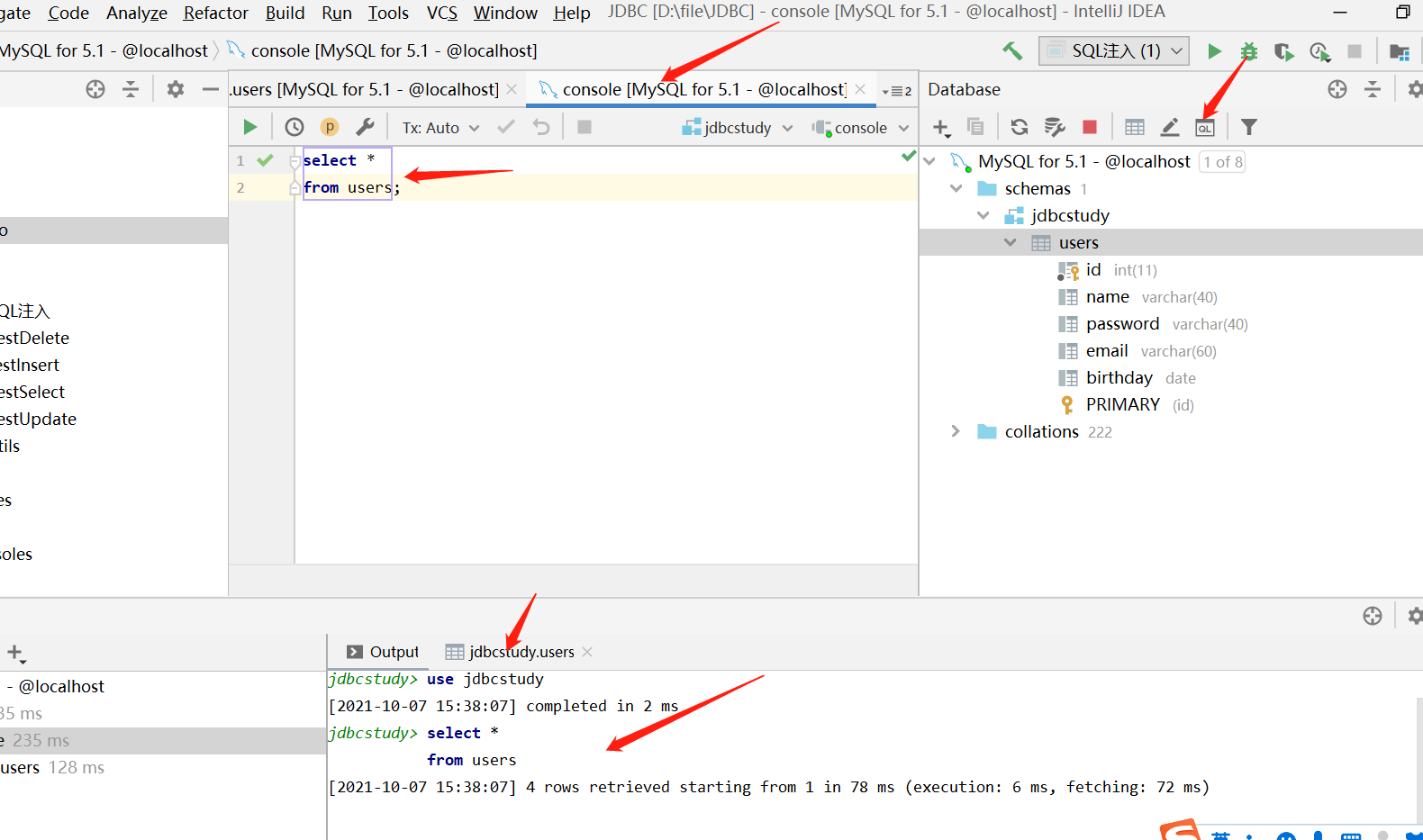Collapse all in the Database panel header
Screen dimensions: 1423x840
(x=1373, y=89)
